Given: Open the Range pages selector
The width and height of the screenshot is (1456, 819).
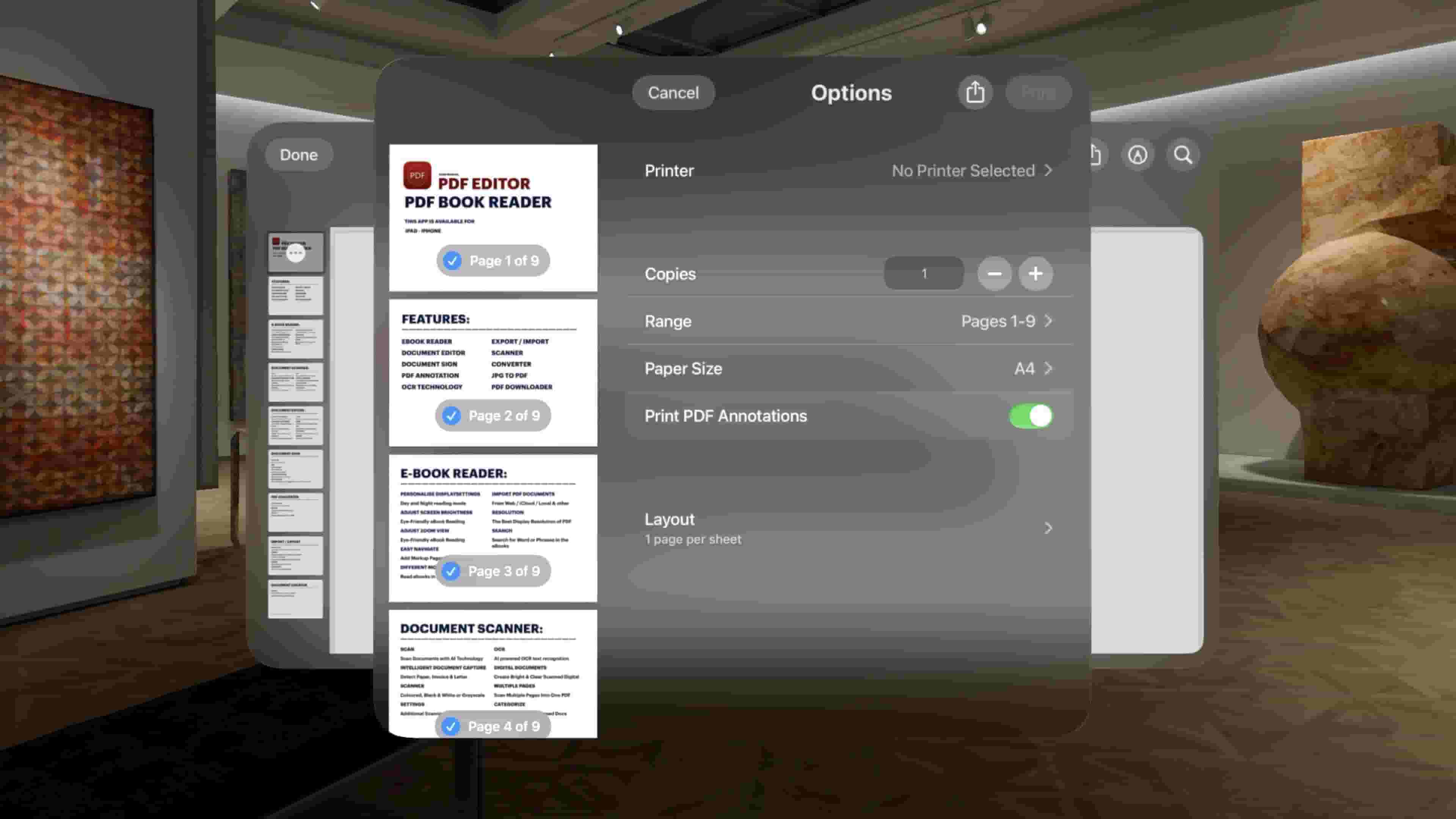Looking at the screenshot, I should [1006, 320].
